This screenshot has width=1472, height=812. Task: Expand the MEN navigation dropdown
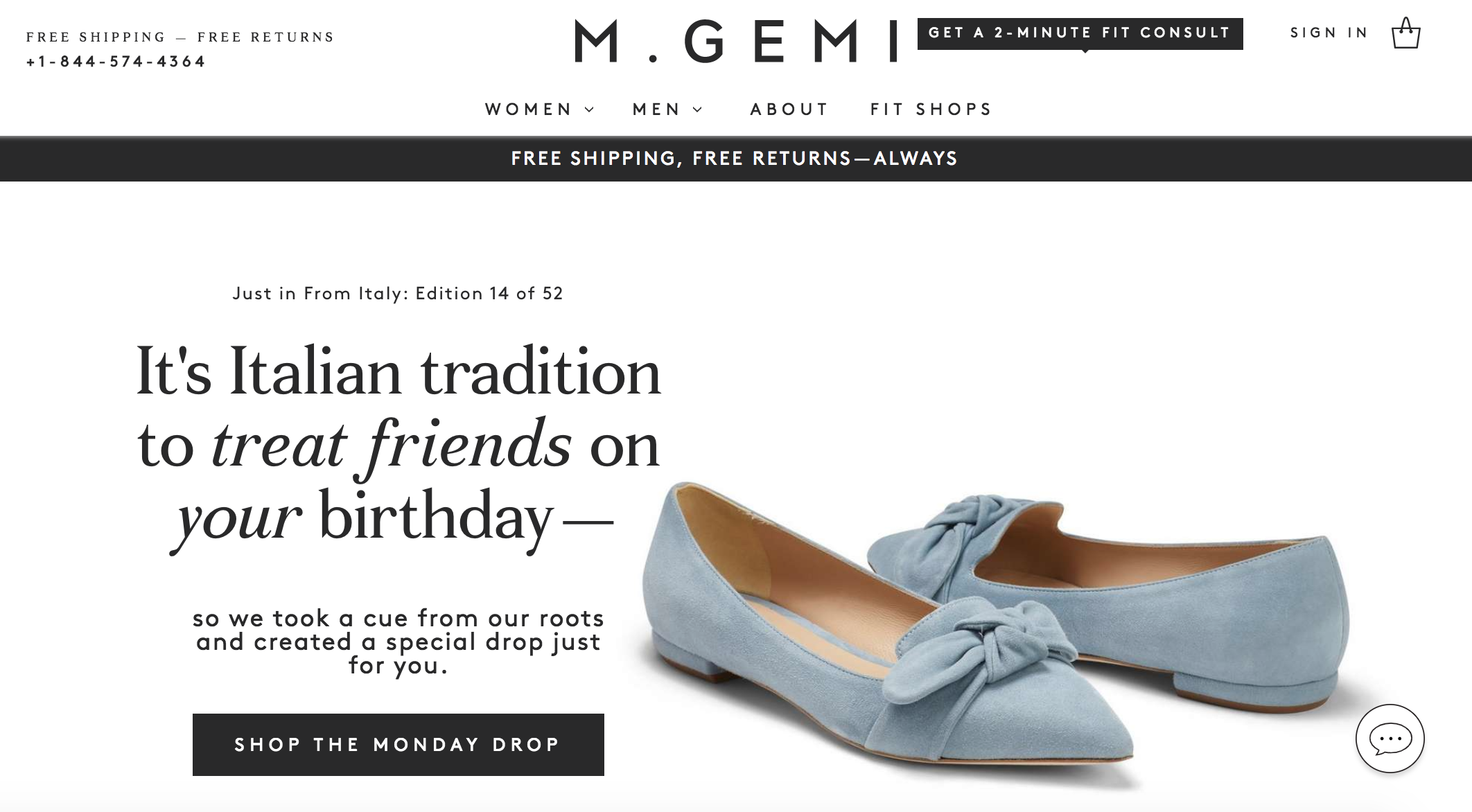[x=656, y=109]
